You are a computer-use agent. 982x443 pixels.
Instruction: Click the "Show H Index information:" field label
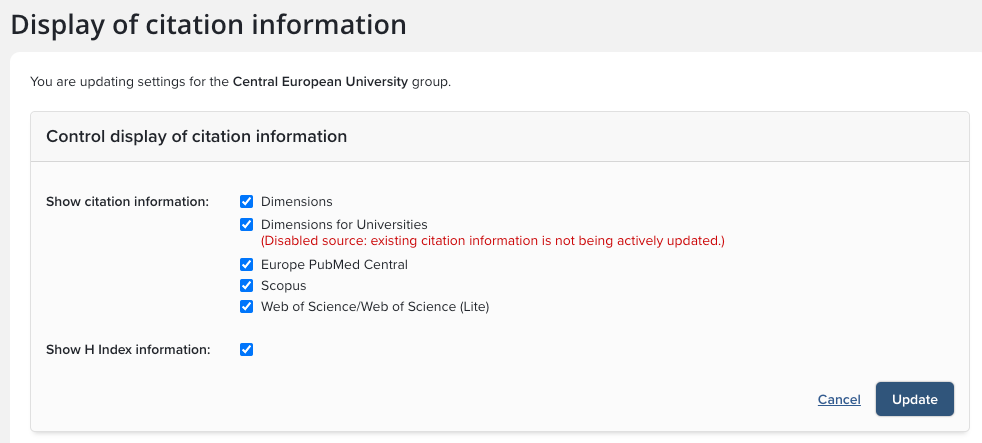tap(128, 350)
